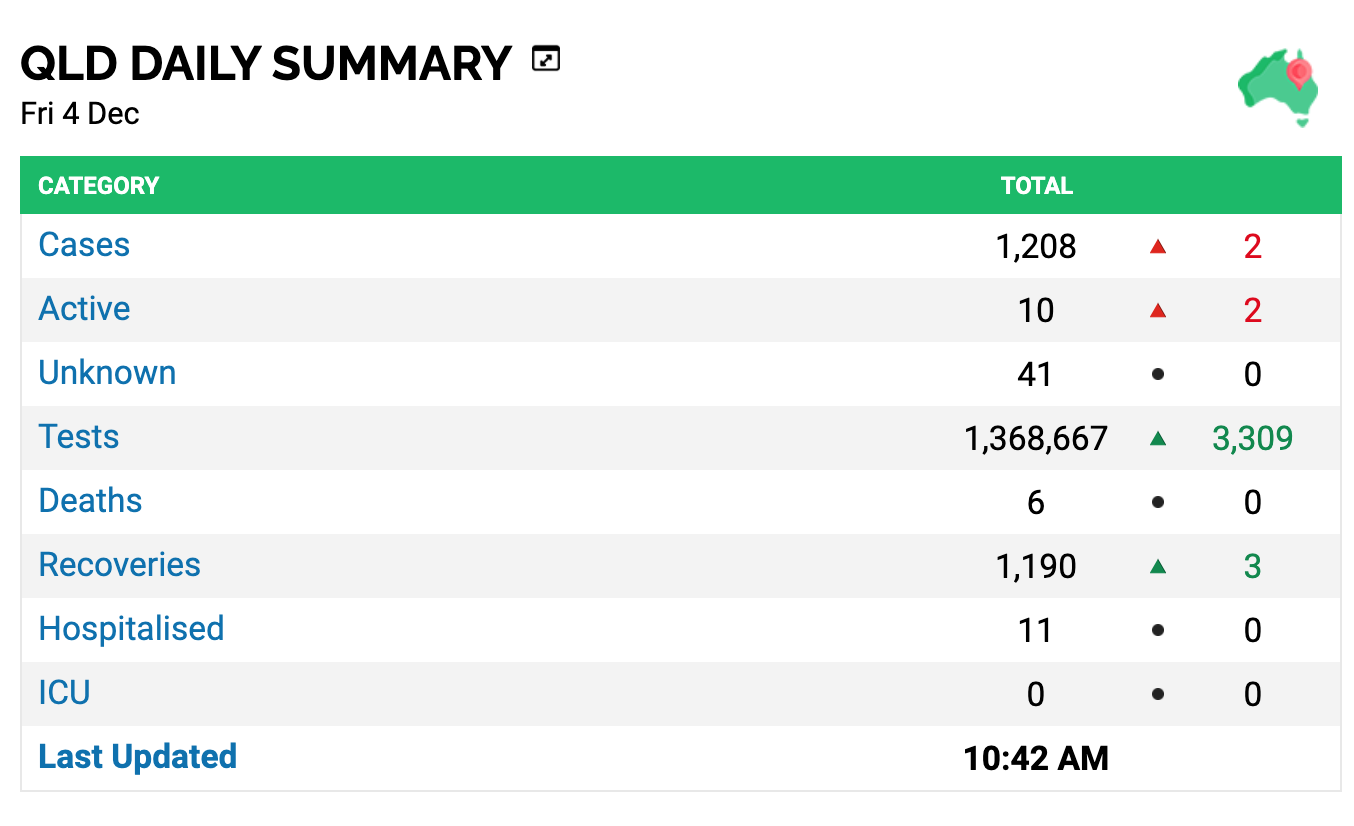The height and width of the screenshot is (826, 1354).
Task: Open the Active category link
Action: coord(84,309)
